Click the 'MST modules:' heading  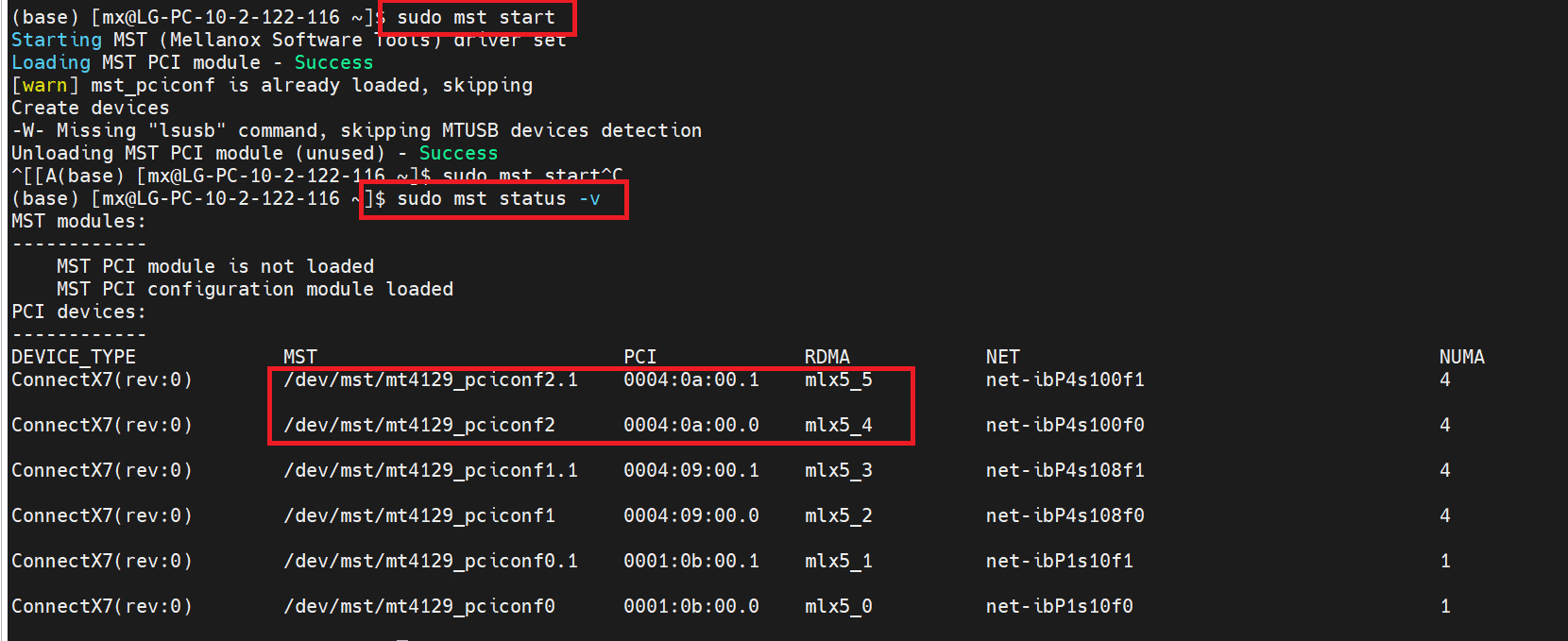click(x=79, y=222)
